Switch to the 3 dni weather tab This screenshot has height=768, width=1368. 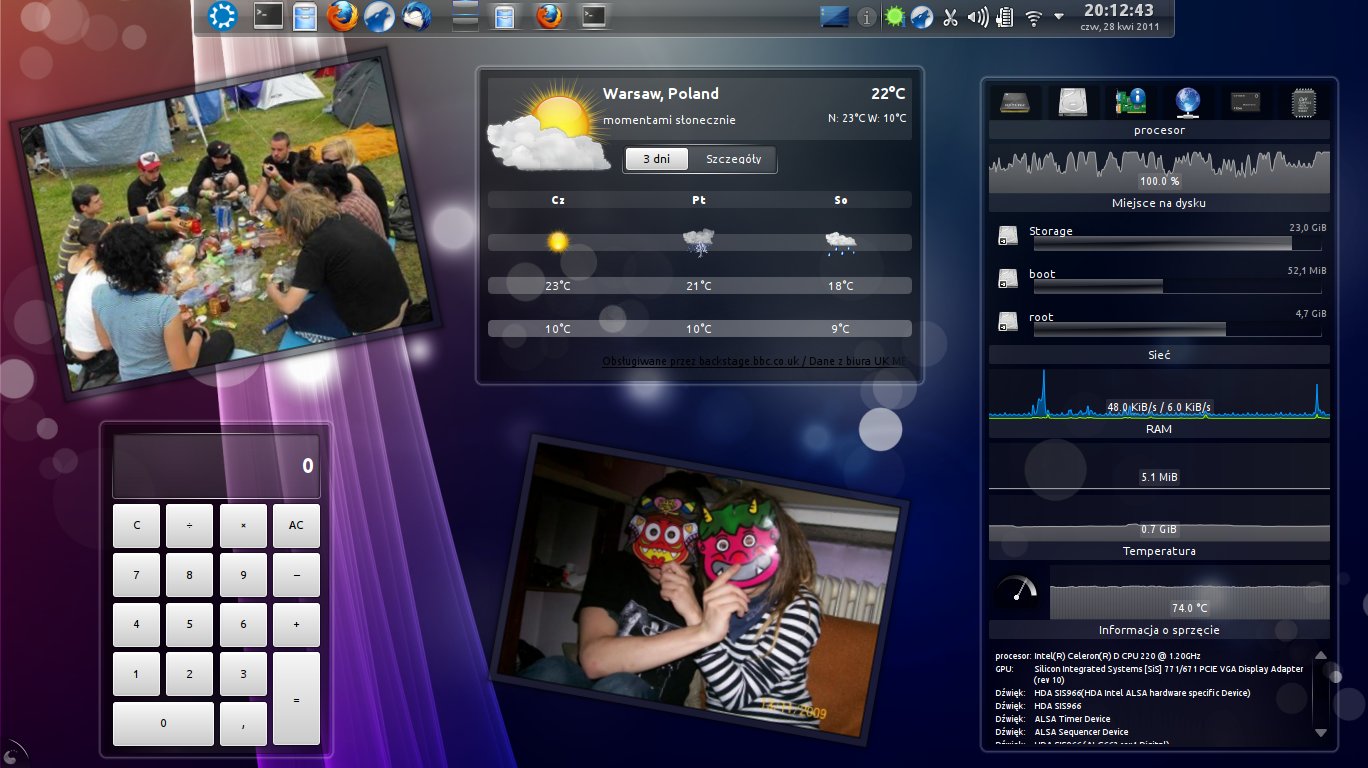coord(656,159)
